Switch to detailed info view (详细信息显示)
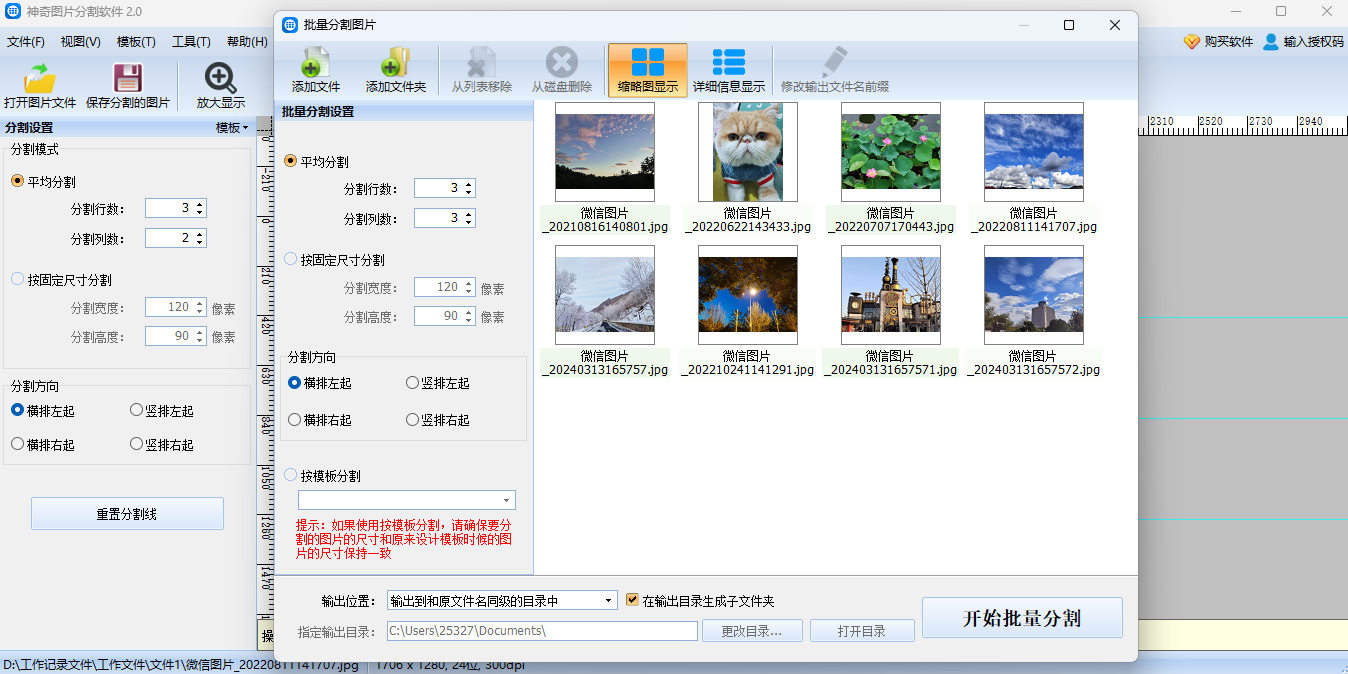This screenshot has width=1348, height=674. point(729,64)
